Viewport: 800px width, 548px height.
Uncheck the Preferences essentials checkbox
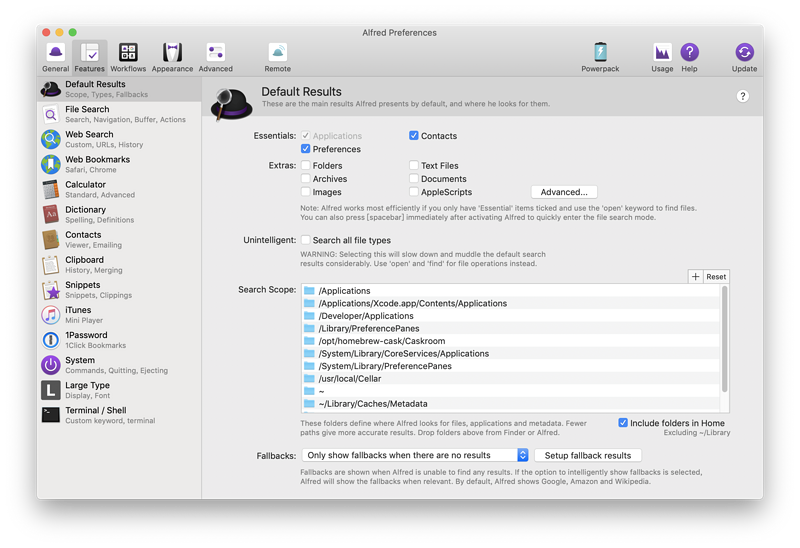[x=305, y=149]
